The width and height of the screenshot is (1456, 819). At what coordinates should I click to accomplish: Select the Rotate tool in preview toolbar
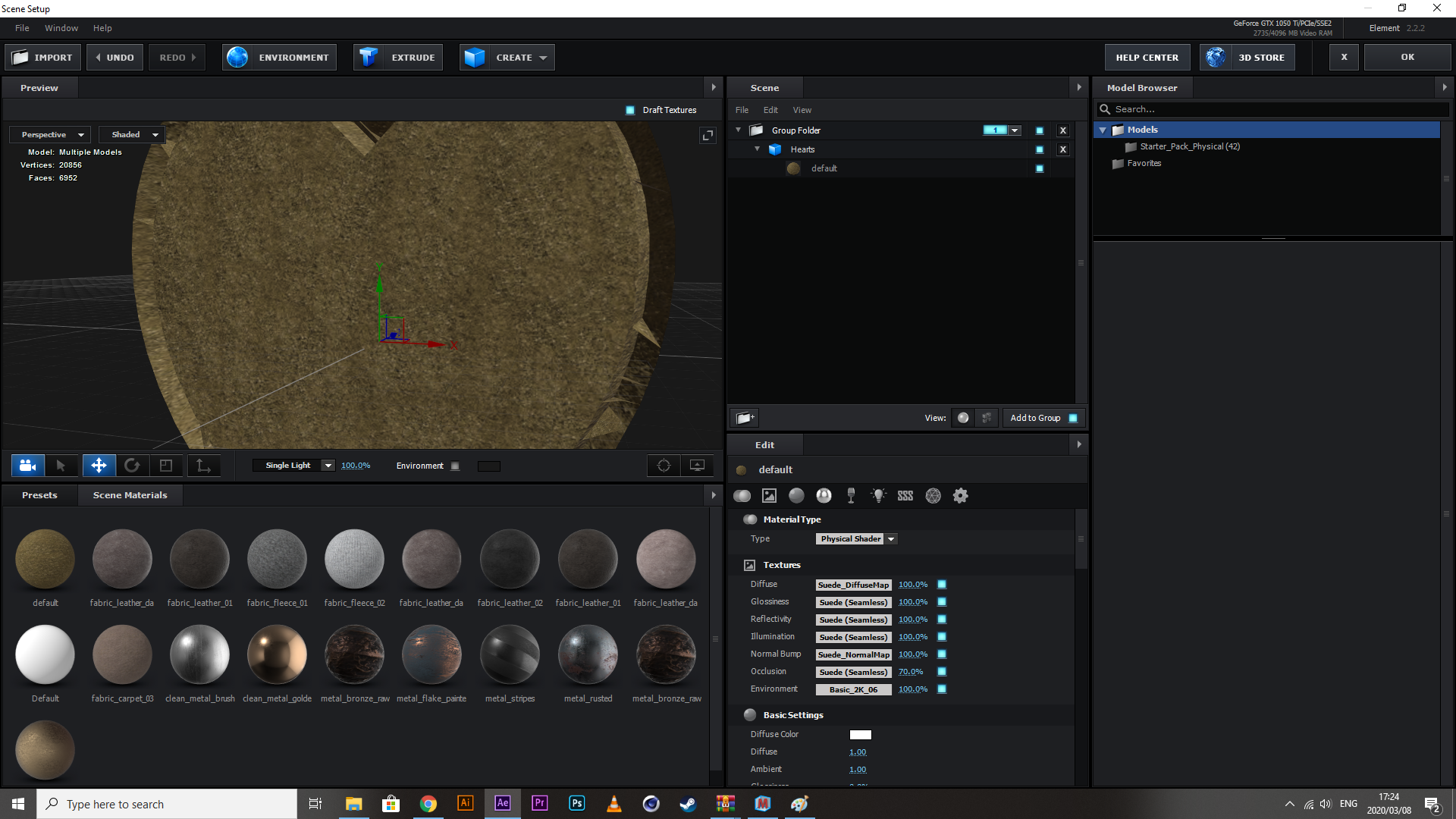[x=132, y=466]
